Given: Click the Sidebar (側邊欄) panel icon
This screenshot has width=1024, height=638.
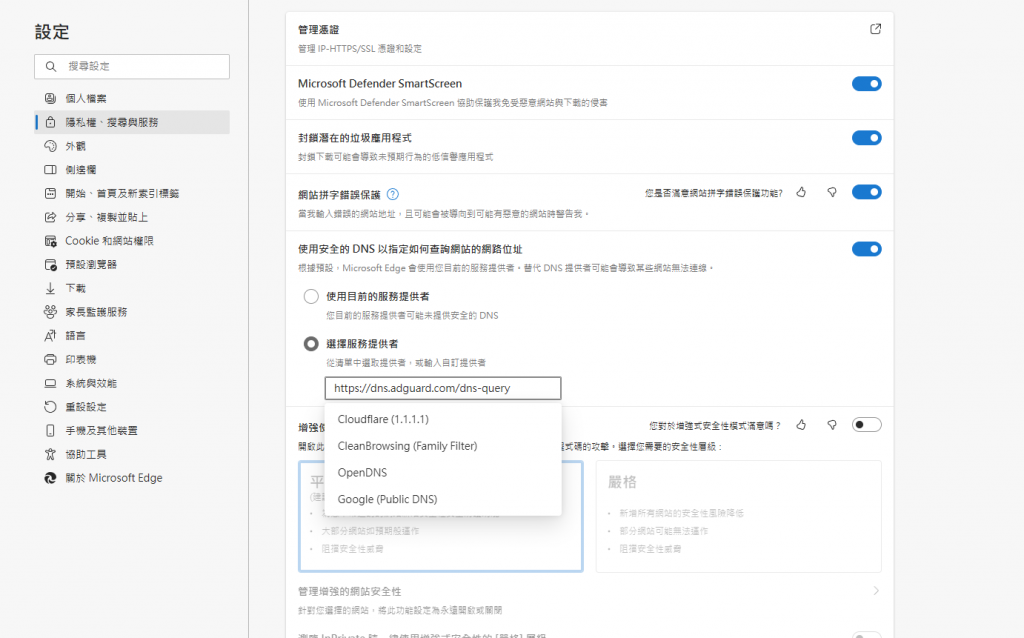Looking at the screenshot, I should pyautogui.click(x=50, y=169).
